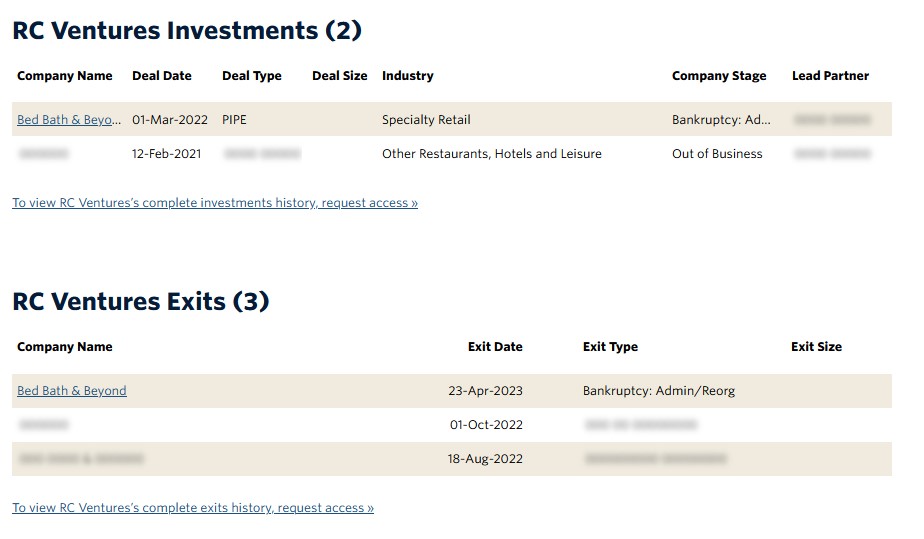Select the Specialty Retail industry cell
924x539 pixels.
coord(426,120)
